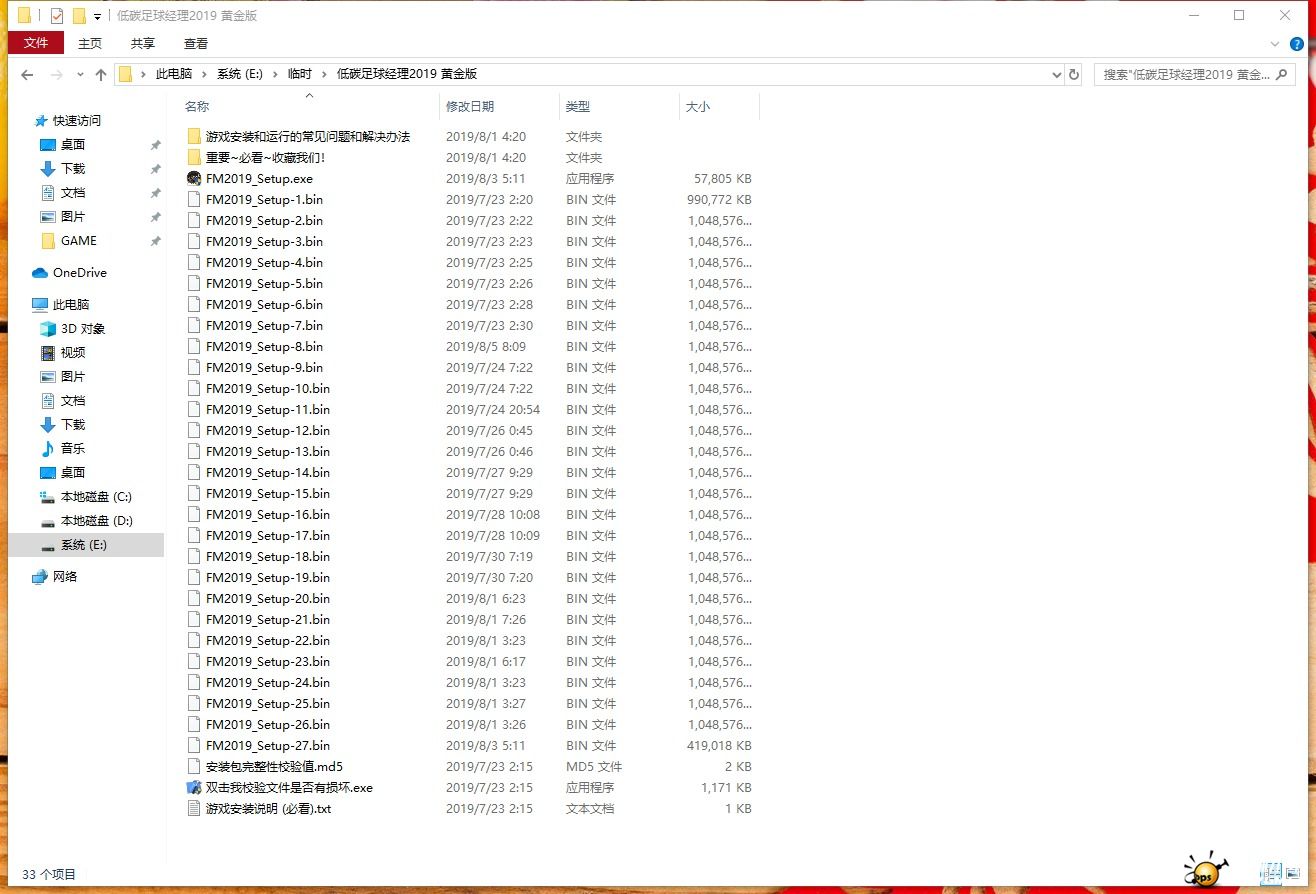Select 快速访问 in navigation pane
Viewport: 1316px width, 894px height.
(x=77, y=120)
